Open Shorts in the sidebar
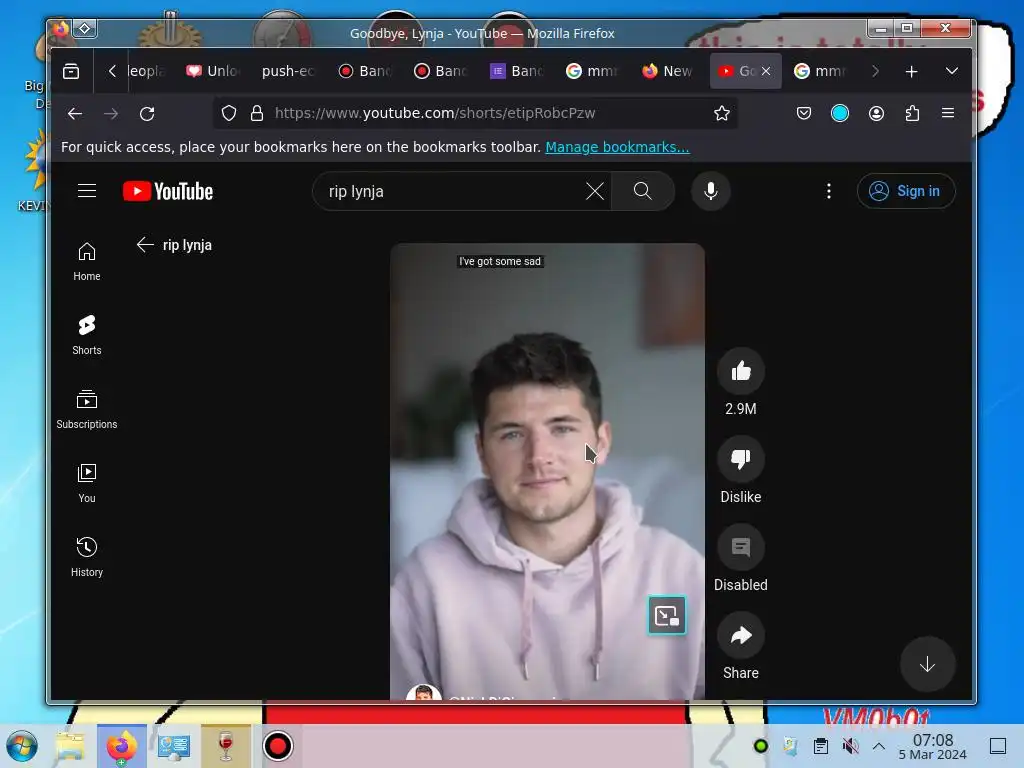1024x768 pixels. [87, 335]
